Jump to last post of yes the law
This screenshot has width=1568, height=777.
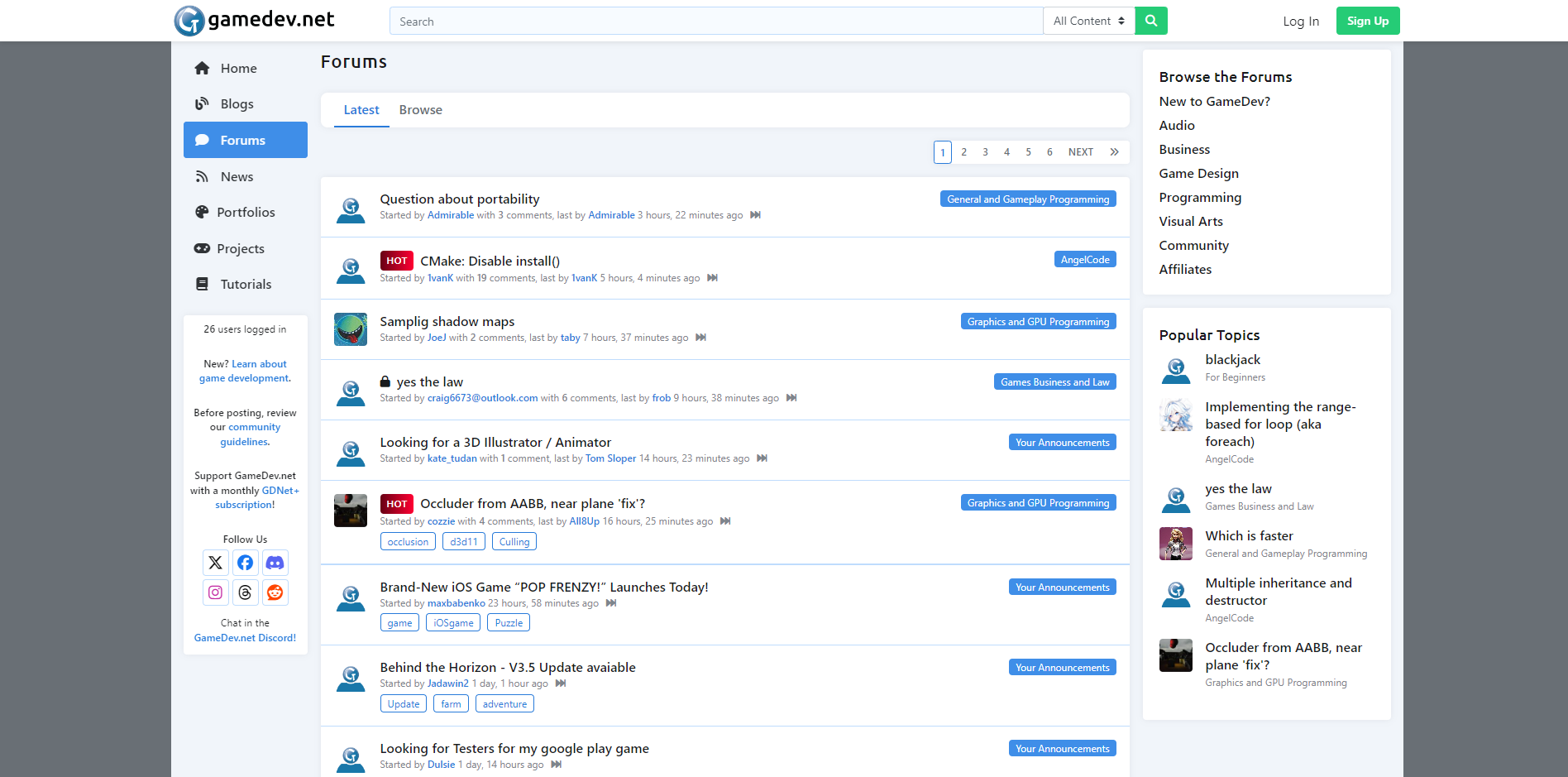791,398
